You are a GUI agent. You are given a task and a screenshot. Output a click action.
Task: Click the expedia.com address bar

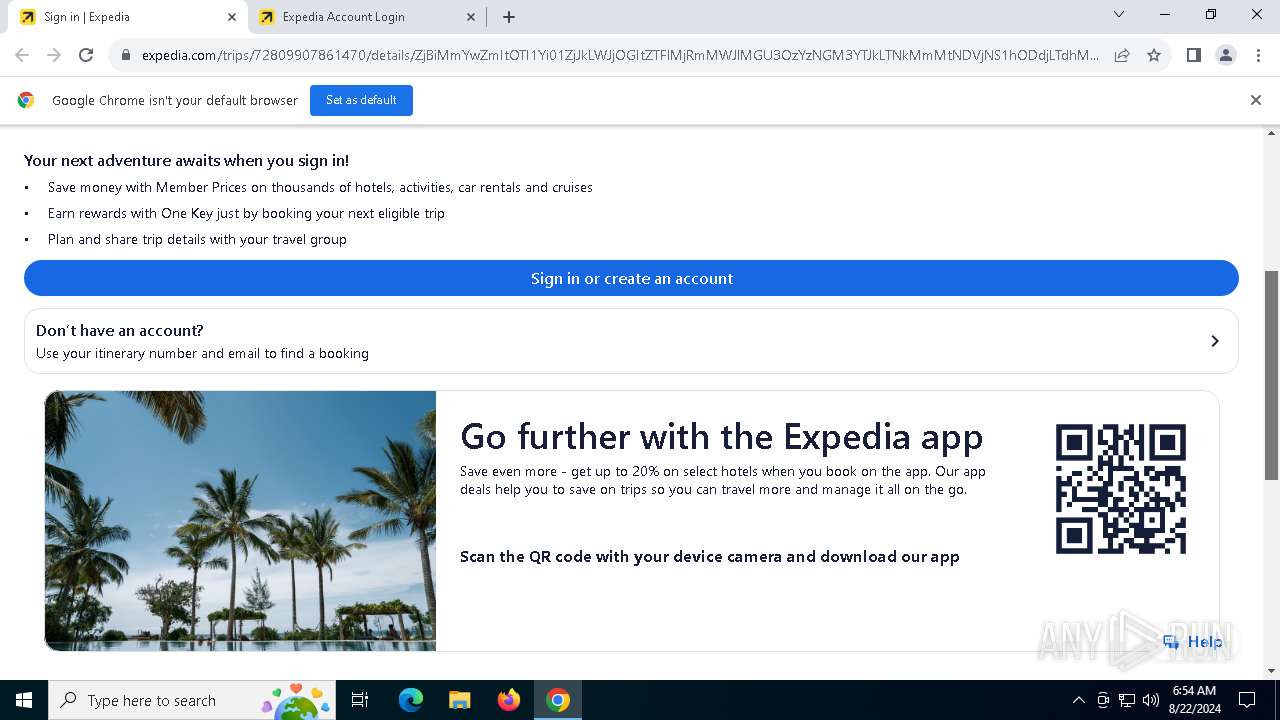620,56
